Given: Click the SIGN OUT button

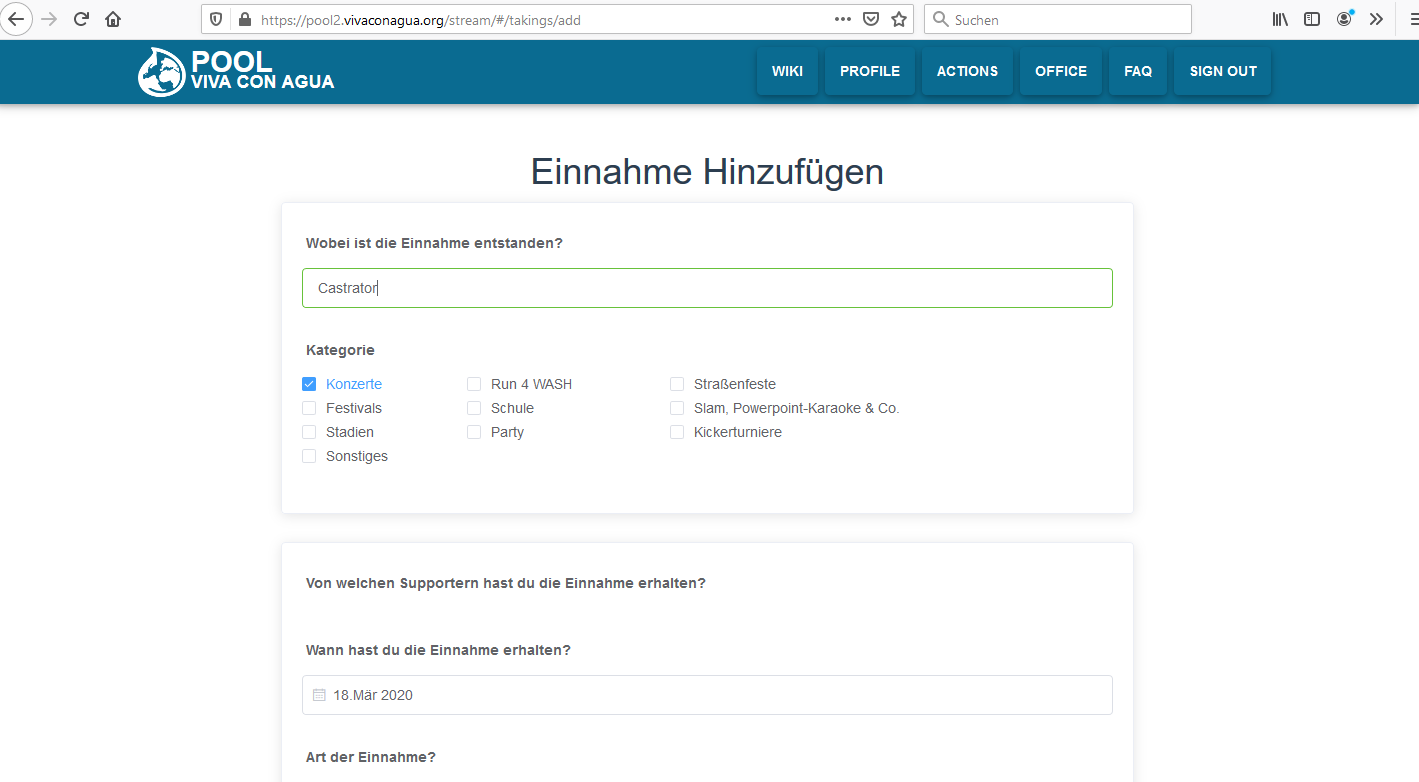Looking at the screenshot, I should (1222, 71).
